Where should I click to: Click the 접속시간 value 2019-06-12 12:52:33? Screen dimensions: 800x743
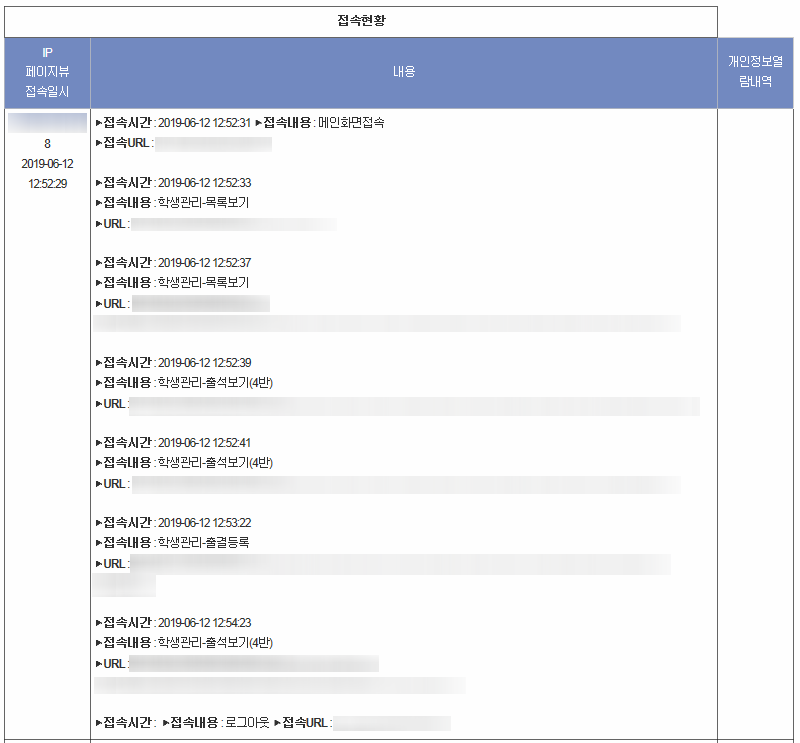pos(204,183)
